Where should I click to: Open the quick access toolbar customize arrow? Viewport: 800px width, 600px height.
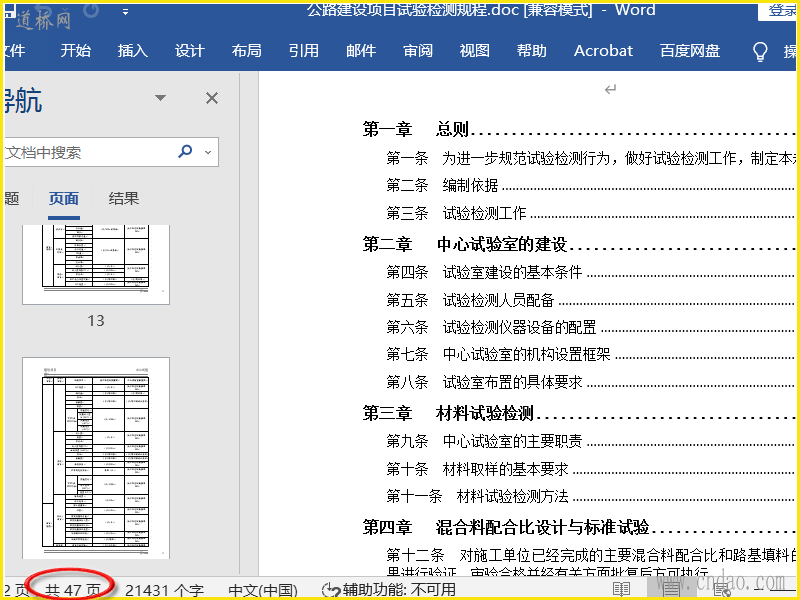125,12
